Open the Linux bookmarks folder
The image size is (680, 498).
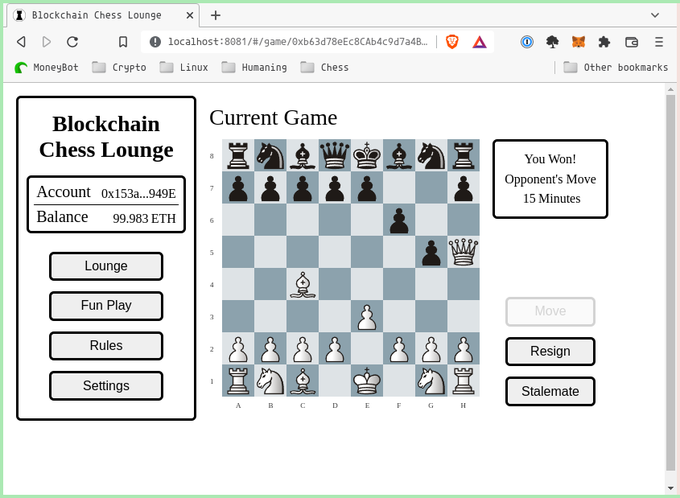point(184,67)
